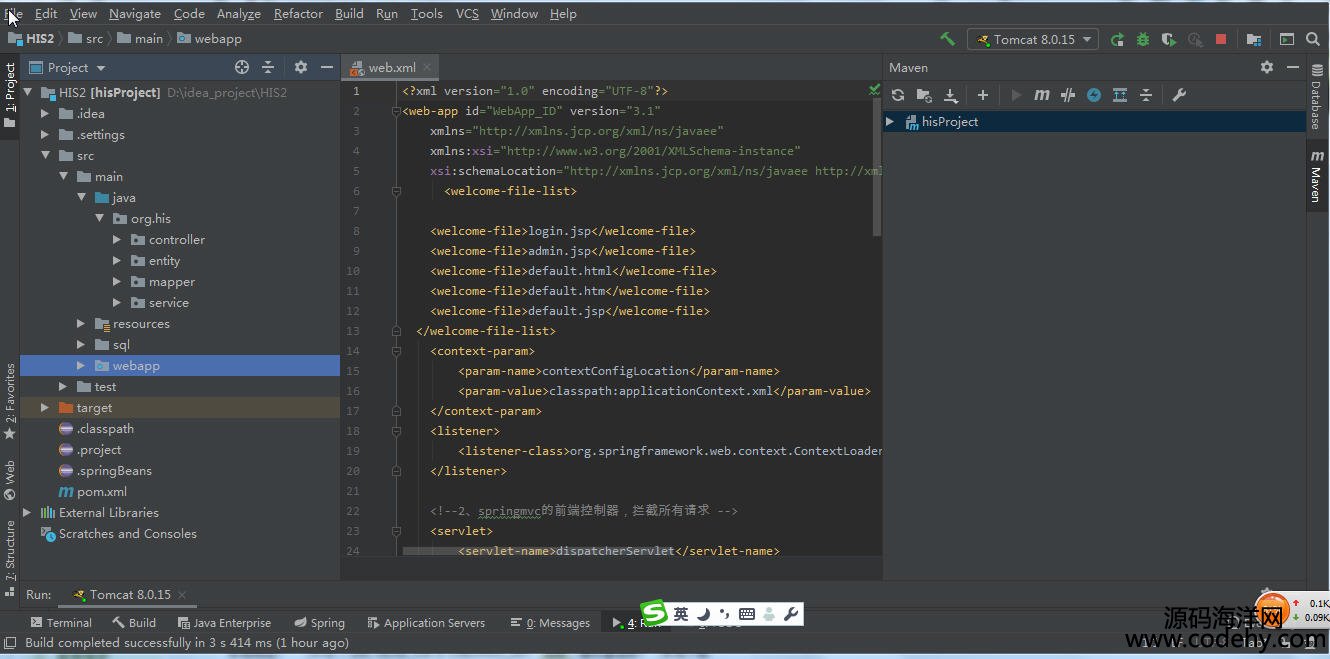Generate sources and update folders icon
Viewport: 1330px width, 659px height.
click(x=924, y=95)
